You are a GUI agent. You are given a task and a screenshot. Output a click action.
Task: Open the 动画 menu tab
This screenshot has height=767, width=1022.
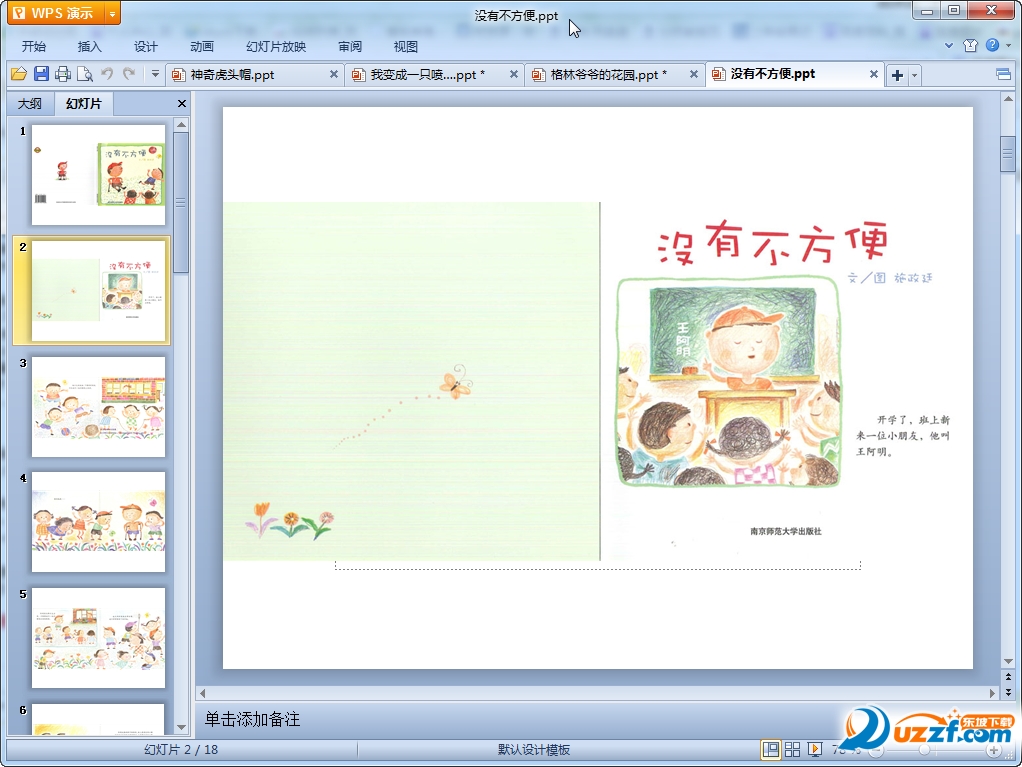coord(201,46)
